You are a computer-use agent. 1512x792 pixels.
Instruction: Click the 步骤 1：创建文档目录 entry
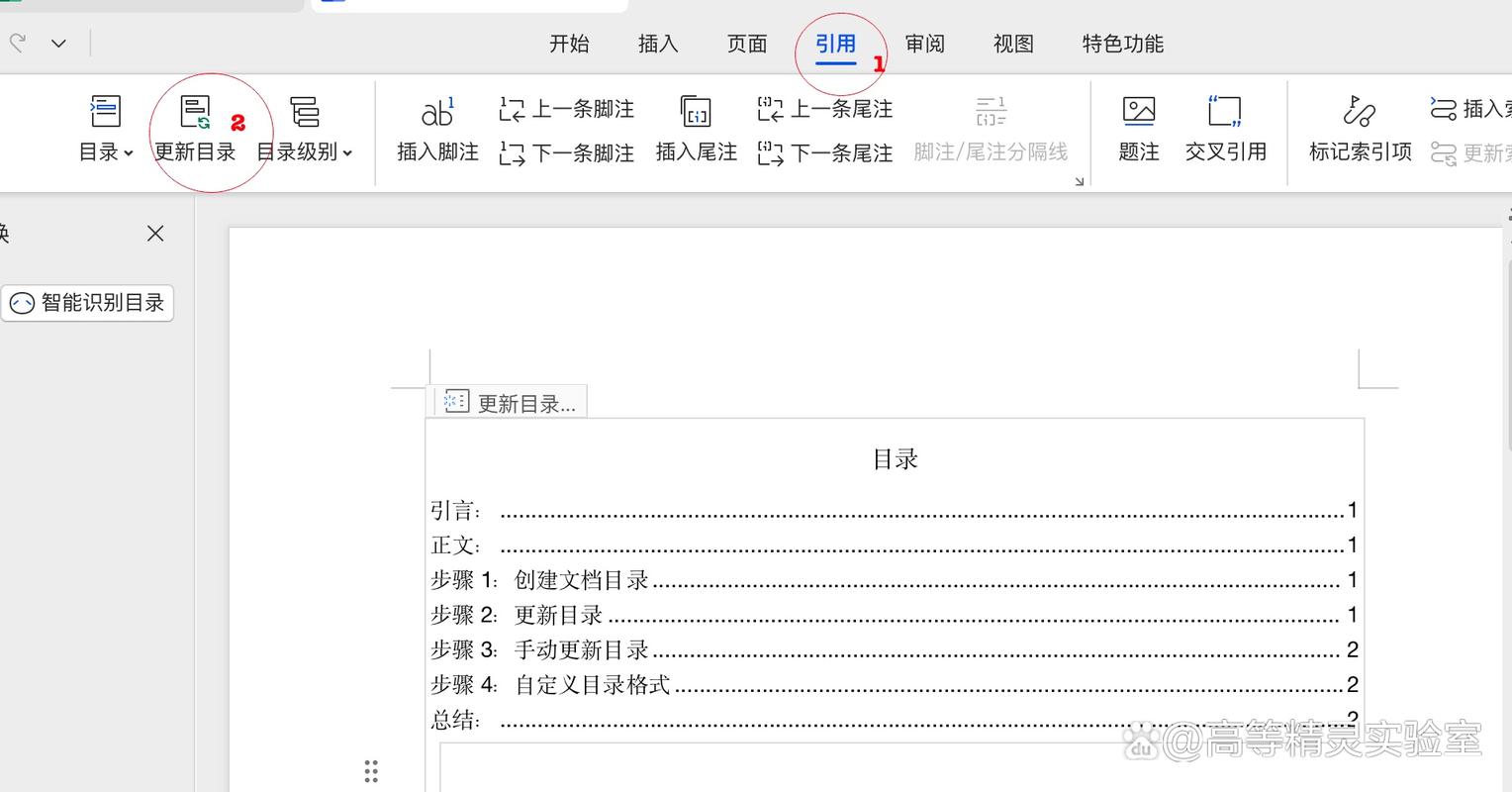(x=894, y=580)
